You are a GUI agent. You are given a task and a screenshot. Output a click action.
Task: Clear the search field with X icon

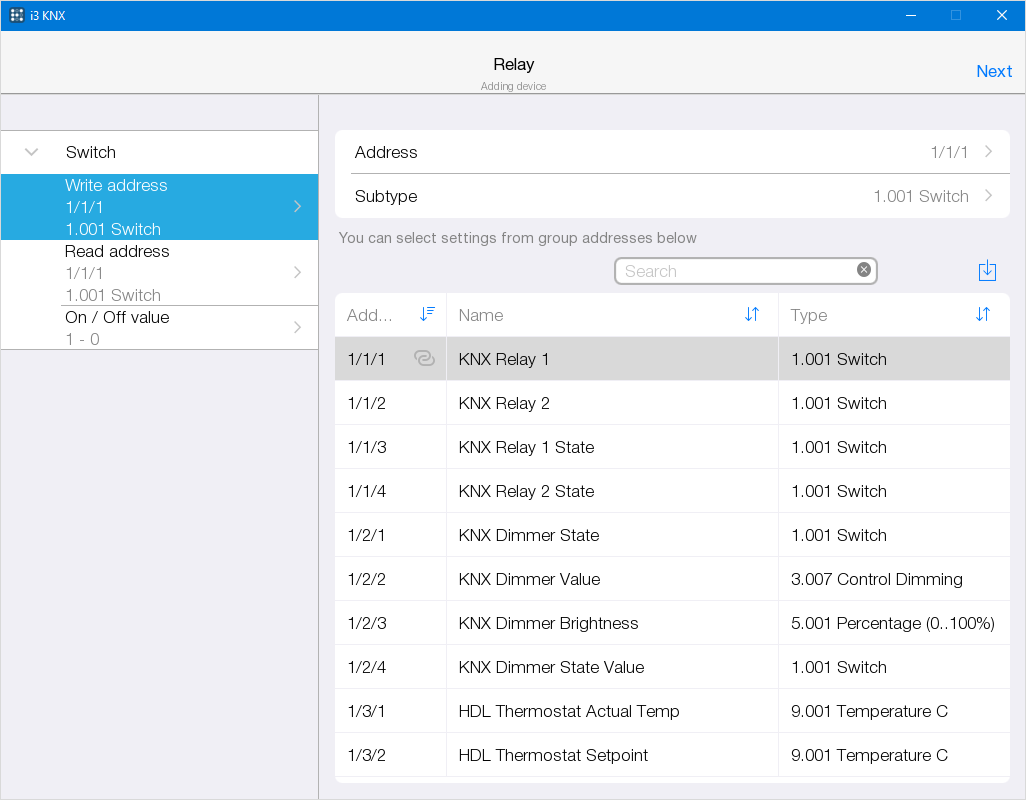tap(864, 270)
